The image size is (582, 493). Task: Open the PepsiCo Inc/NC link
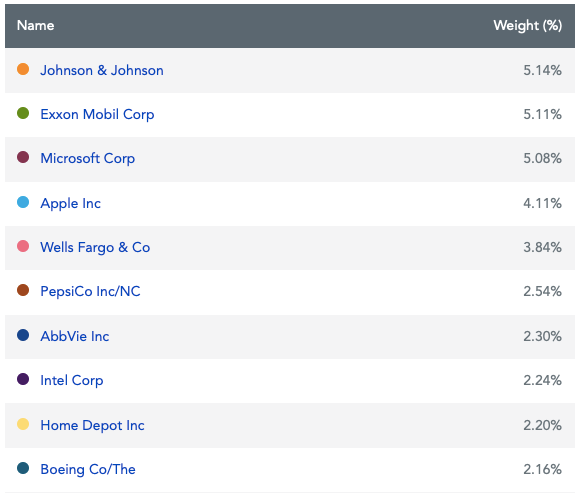[x=90, y=291]
